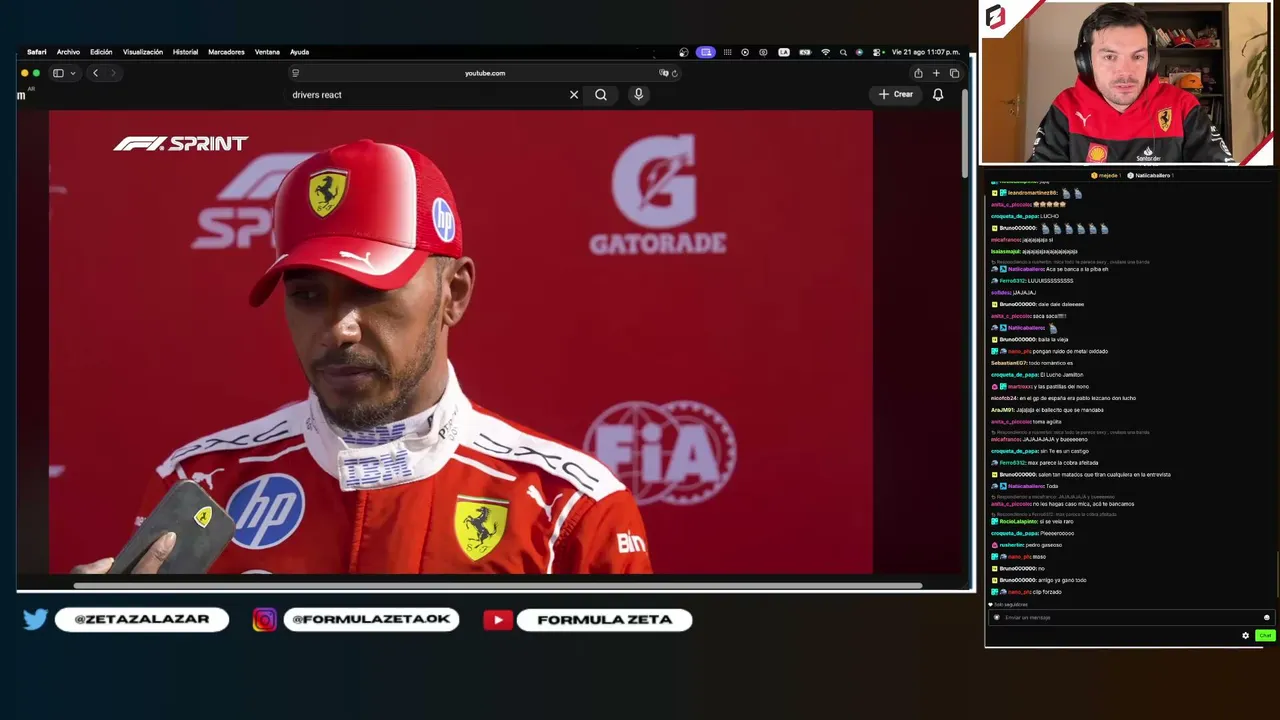Open the Ayuda menu
The image size is (1280, 720).
(299, 52)
